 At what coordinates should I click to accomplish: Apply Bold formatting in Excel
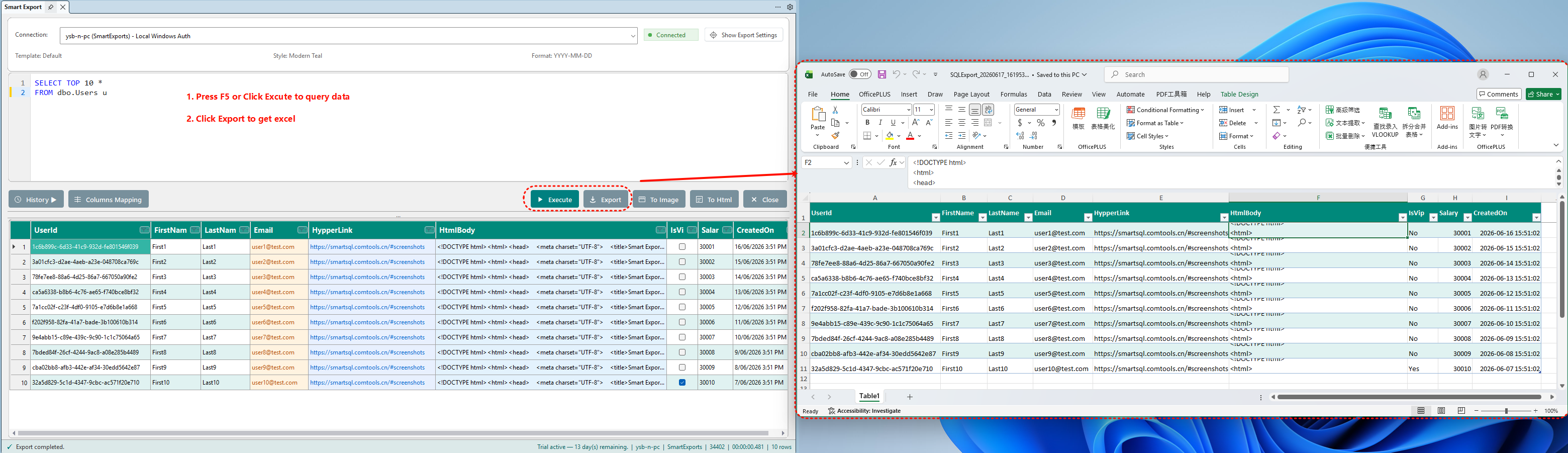coord(867,123)
